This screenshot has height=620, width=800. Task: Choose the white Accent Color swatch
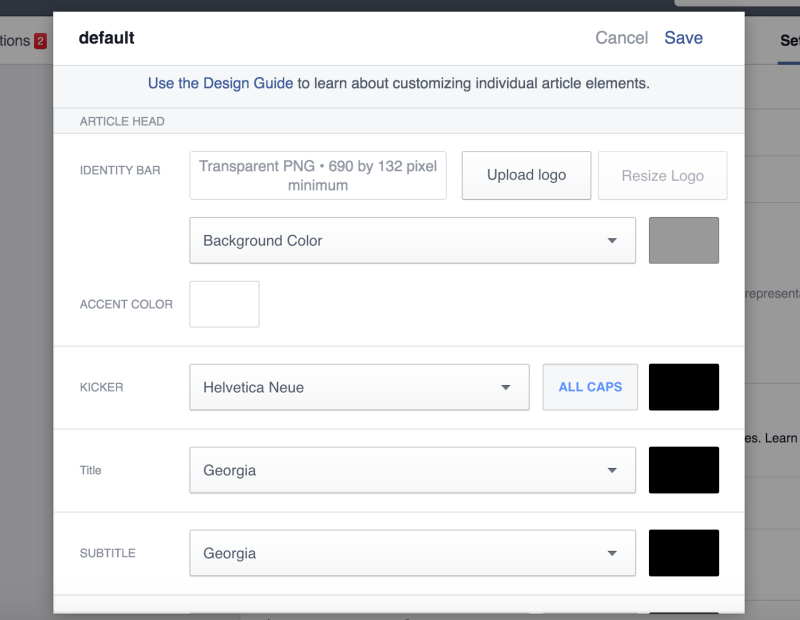[x=224, y=304]
